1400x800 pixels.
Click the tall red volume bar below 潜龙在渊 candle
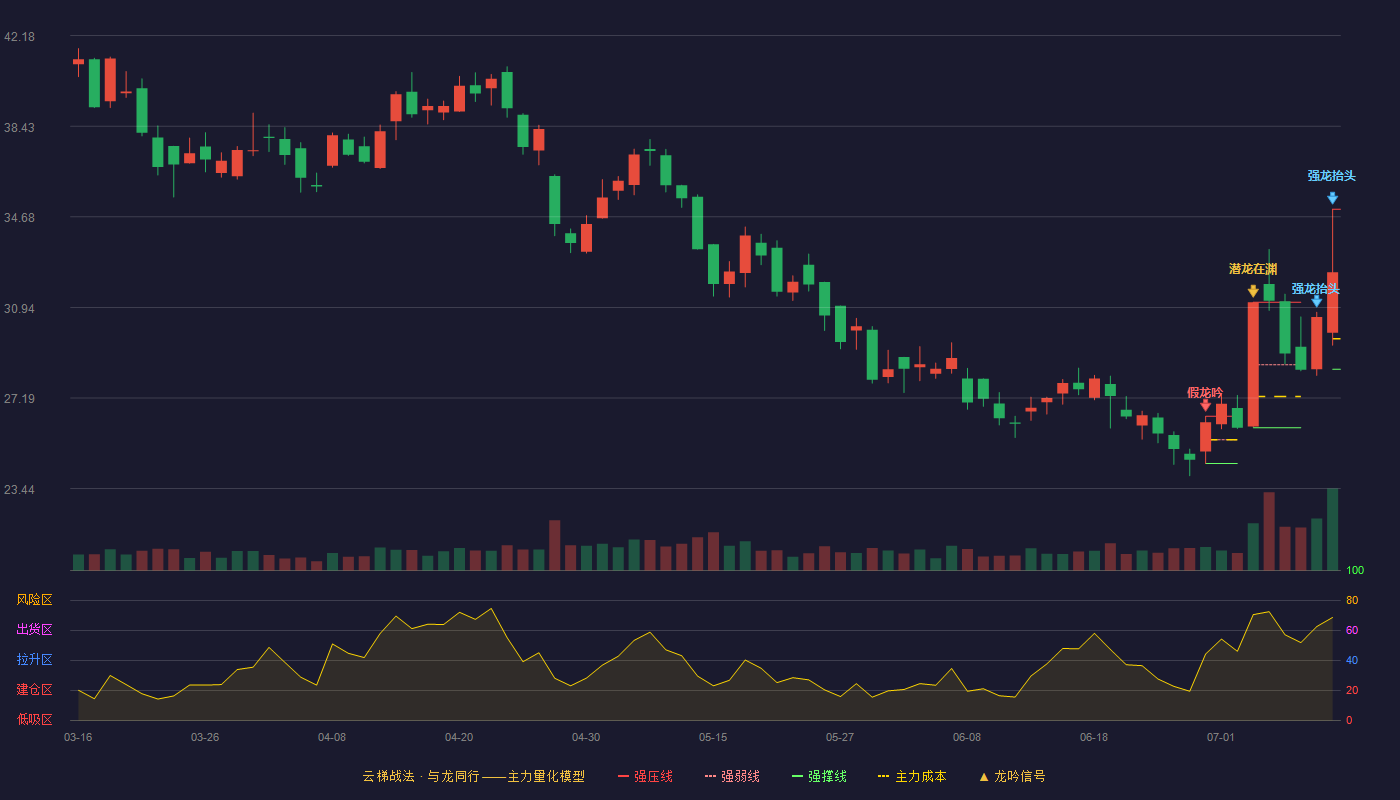(1269, 531)
